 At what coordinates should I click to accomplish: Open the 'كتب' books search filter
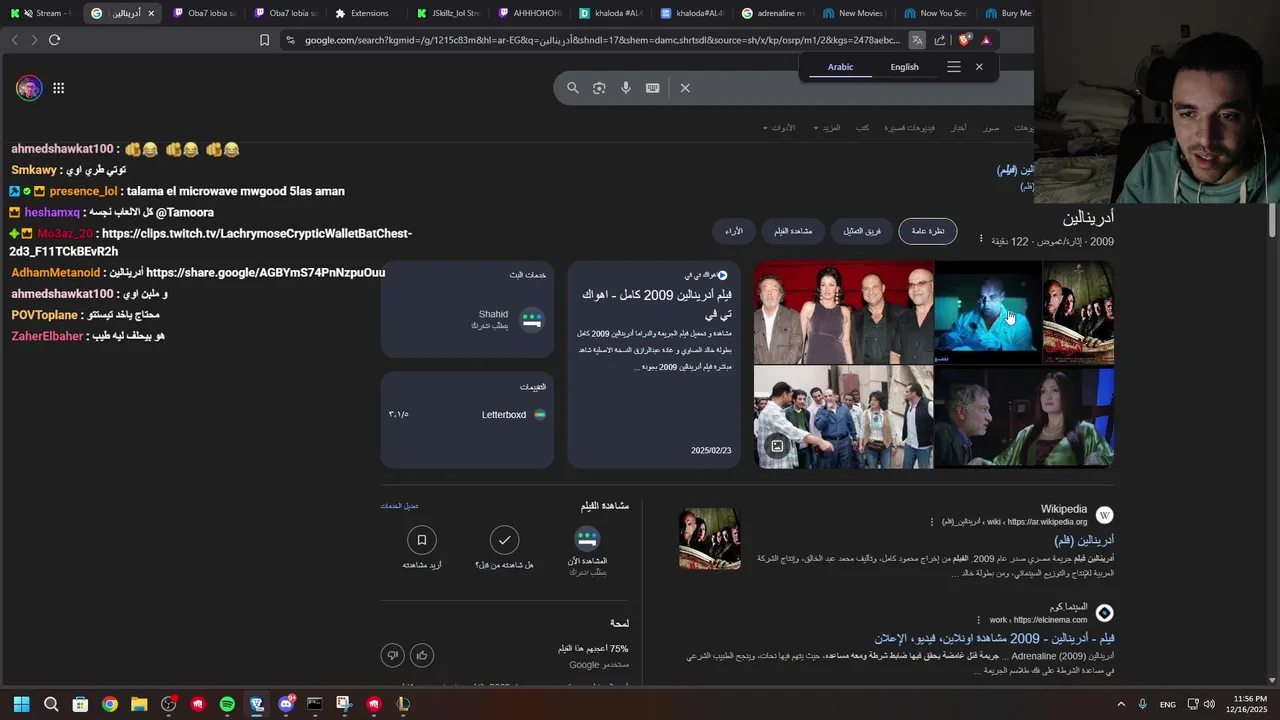862,128
